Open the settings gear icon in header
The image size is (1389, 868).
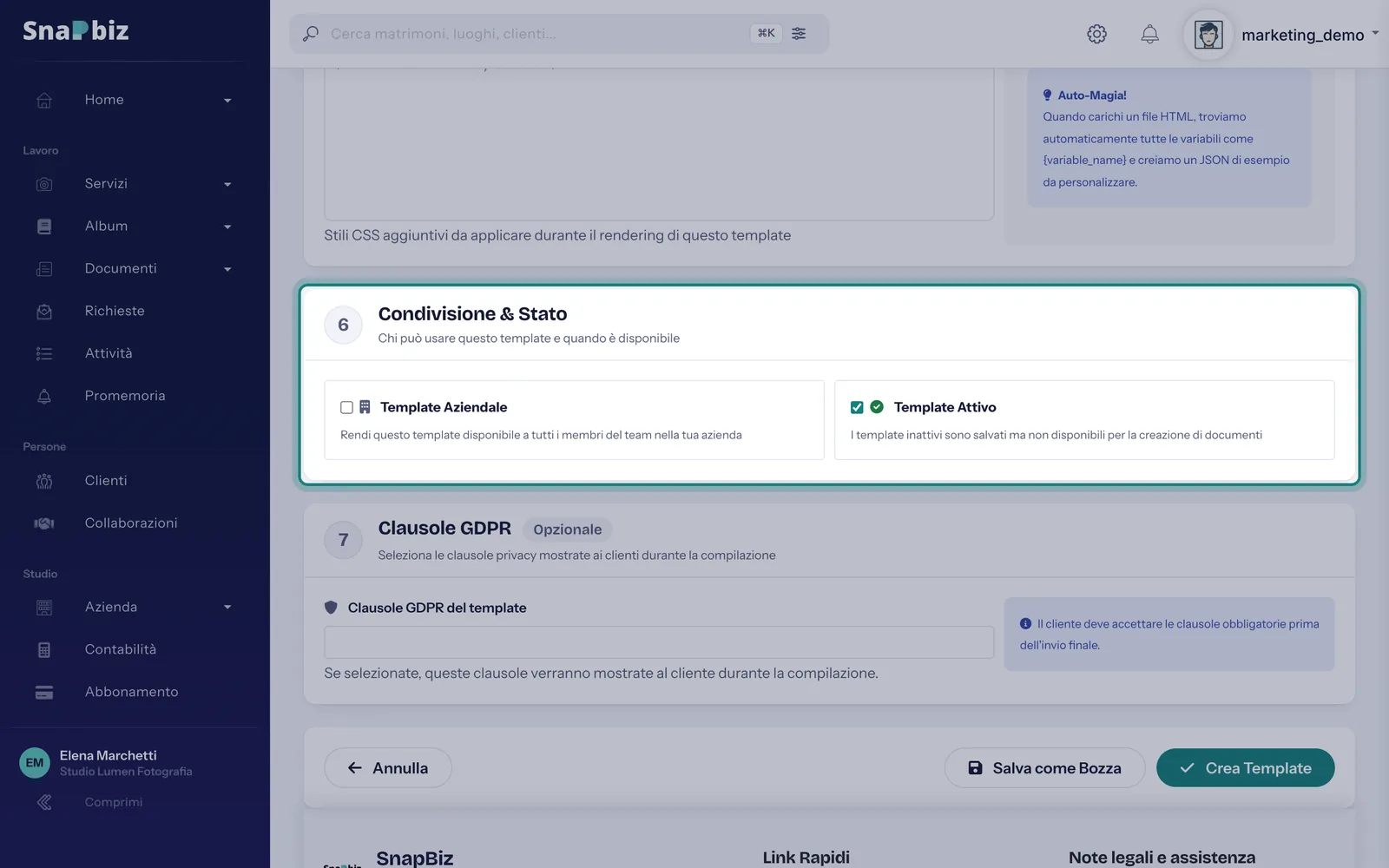pos(1096,34)
